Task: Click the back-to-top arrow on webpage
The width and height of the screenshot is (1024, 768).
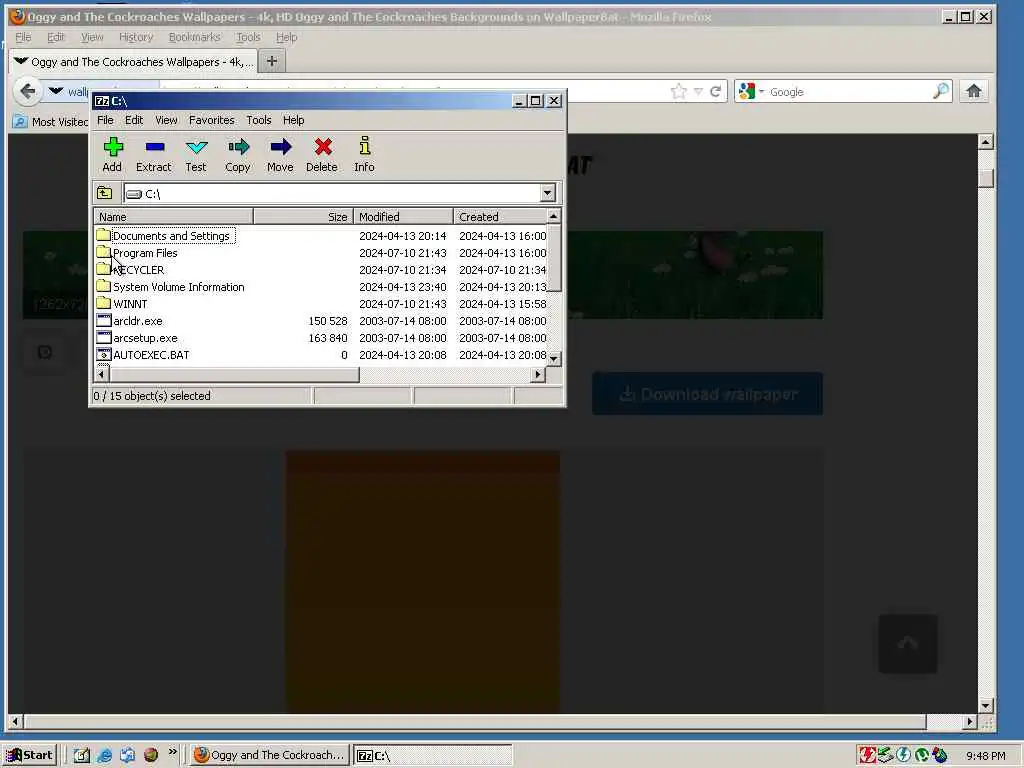Action: (x=908, y=644)
